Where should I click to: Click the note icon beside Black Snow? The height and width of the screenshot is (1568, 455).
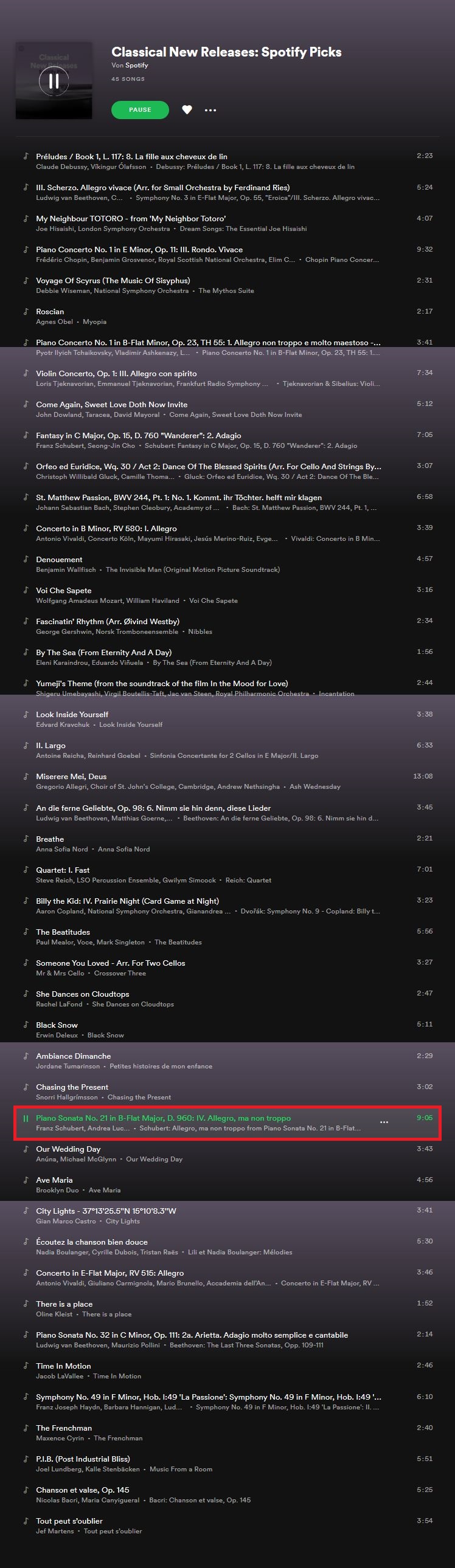coord(26,1025)
